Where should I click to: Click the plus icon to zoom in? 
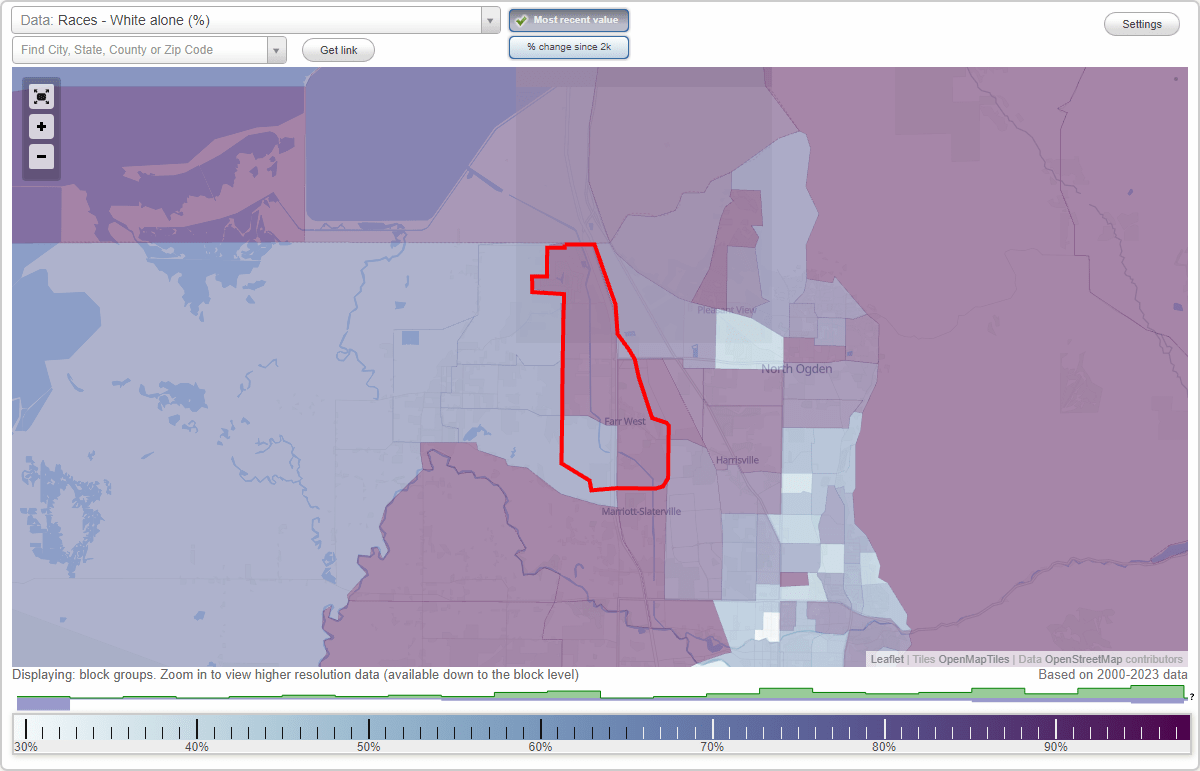[41, 127]
